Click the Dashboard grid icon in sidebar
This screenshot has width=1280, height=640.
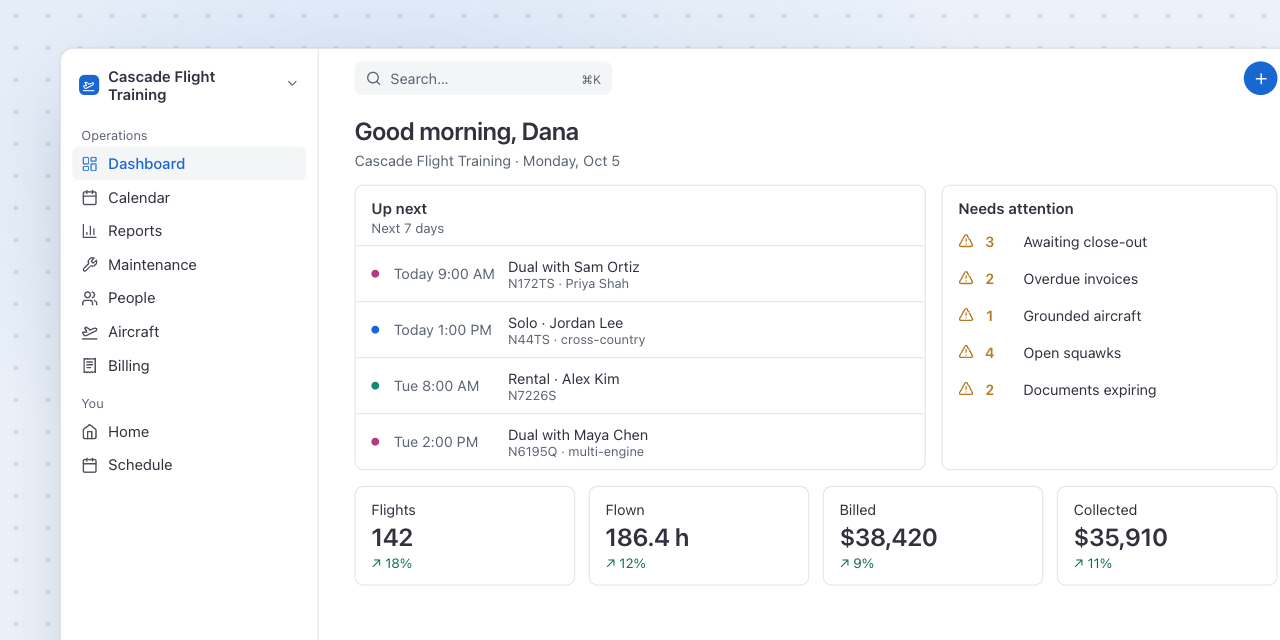click(x=90, y=164)
